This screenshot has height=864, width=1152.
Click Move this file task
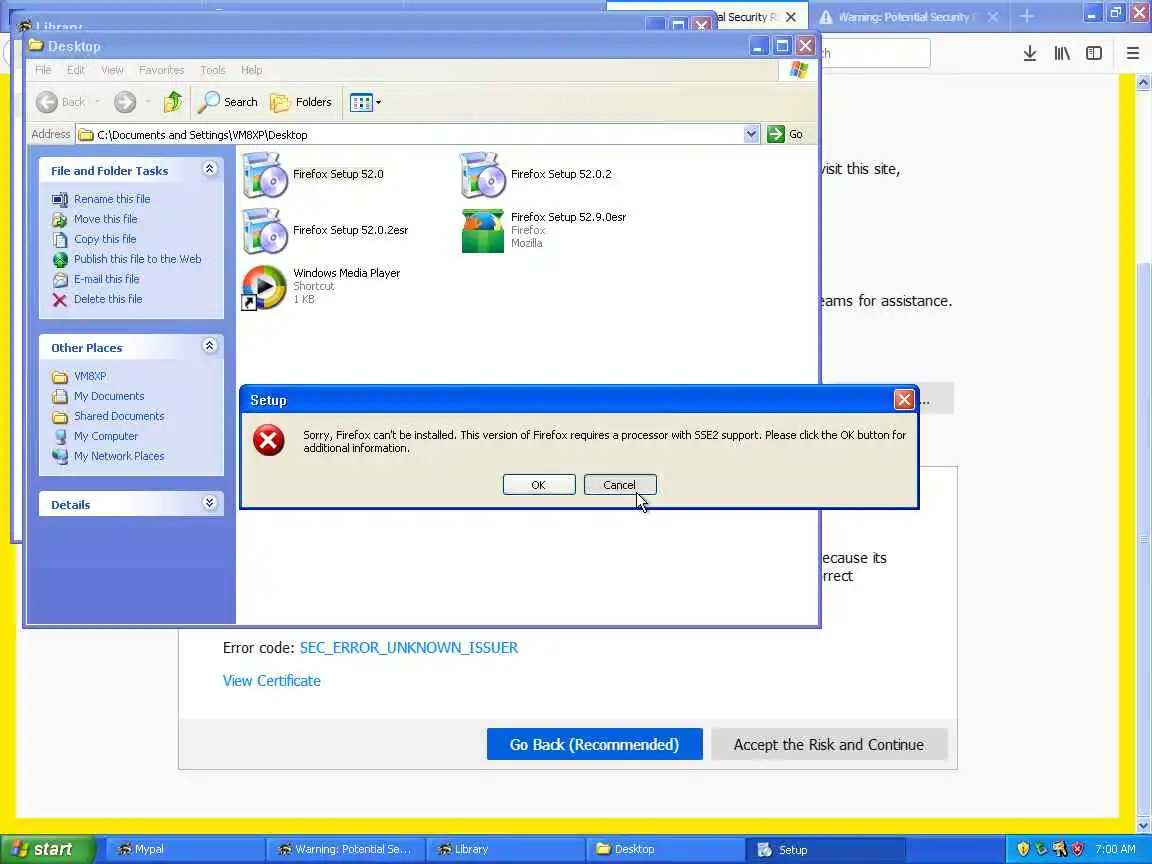click(x=106, y=219)
